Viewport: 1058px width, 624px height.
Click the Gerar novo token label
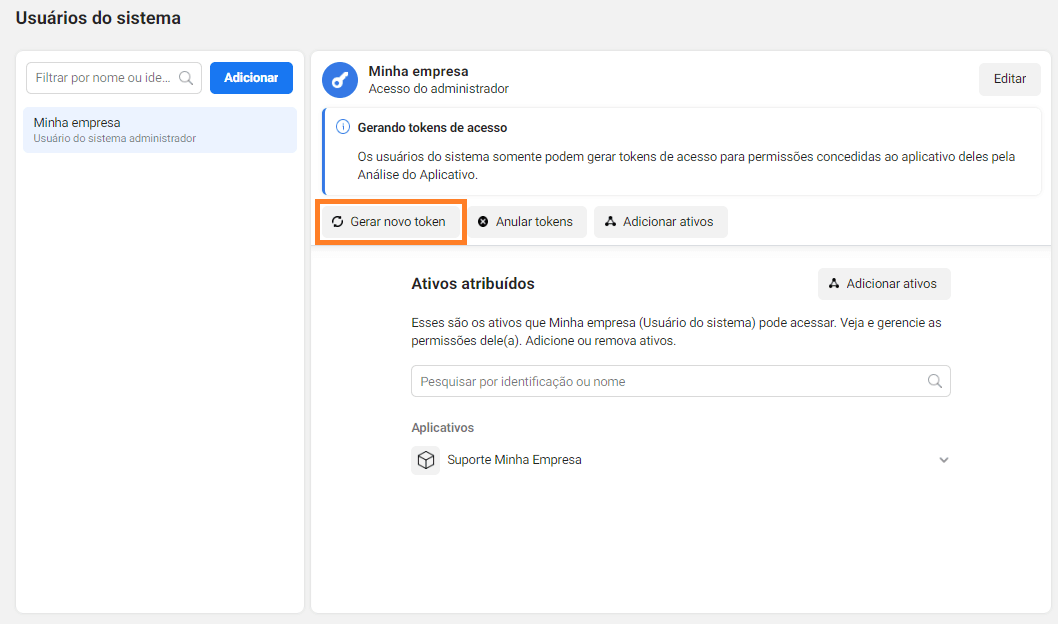pos(398,222)
